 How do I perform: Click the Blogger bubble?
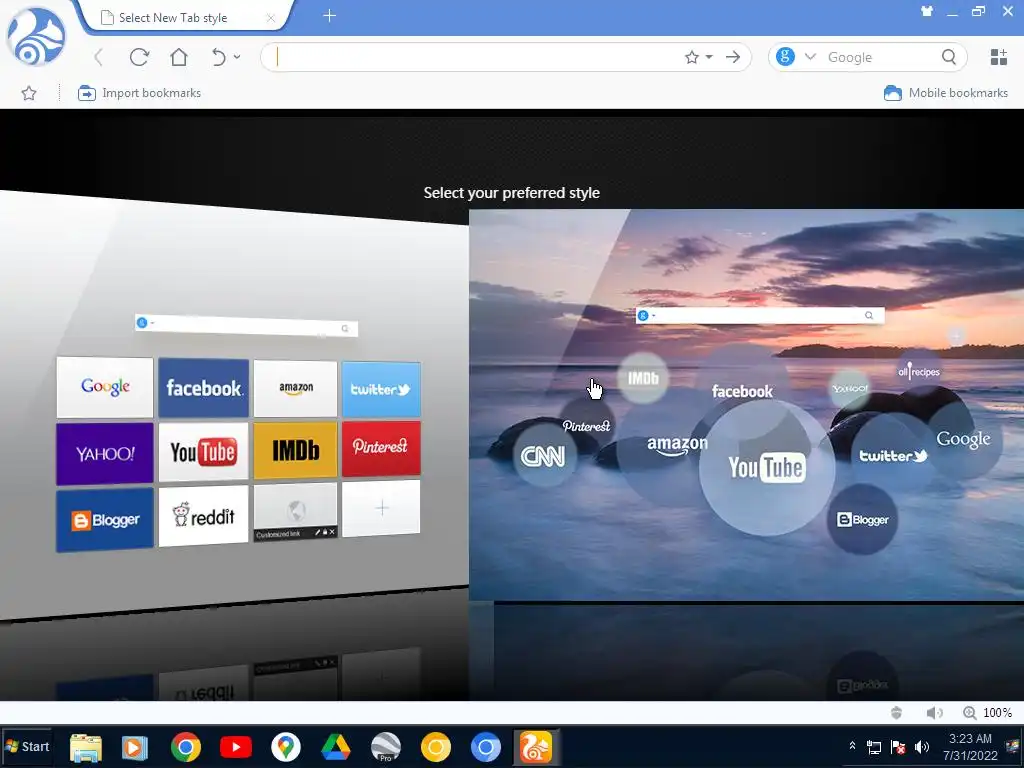[x=863, y=520]
